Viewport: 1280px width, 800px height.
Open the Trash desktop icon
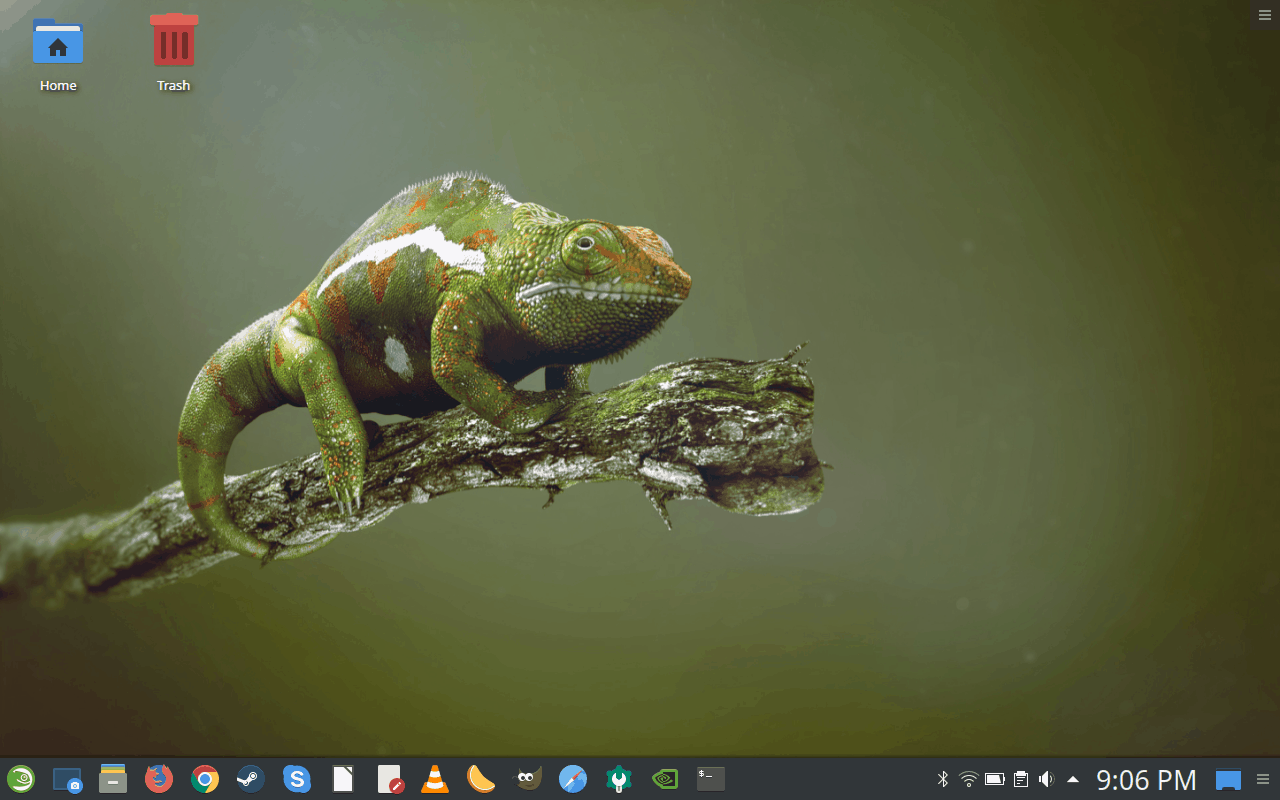(174, 40)
